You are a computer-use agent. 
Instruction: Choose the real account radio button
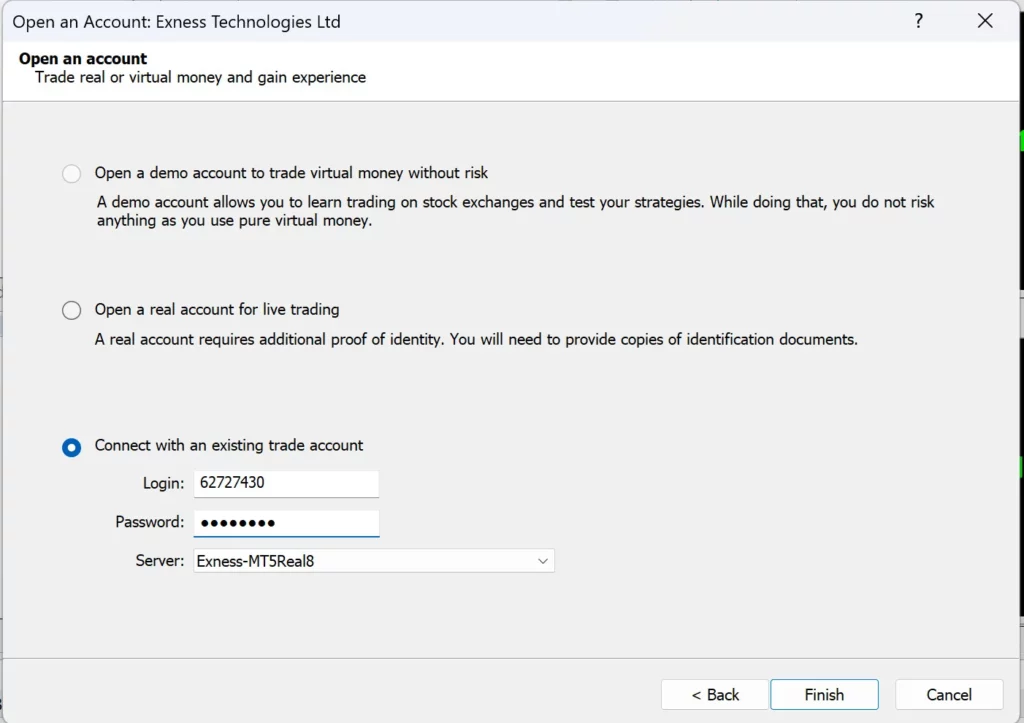(x=72, y=310)
